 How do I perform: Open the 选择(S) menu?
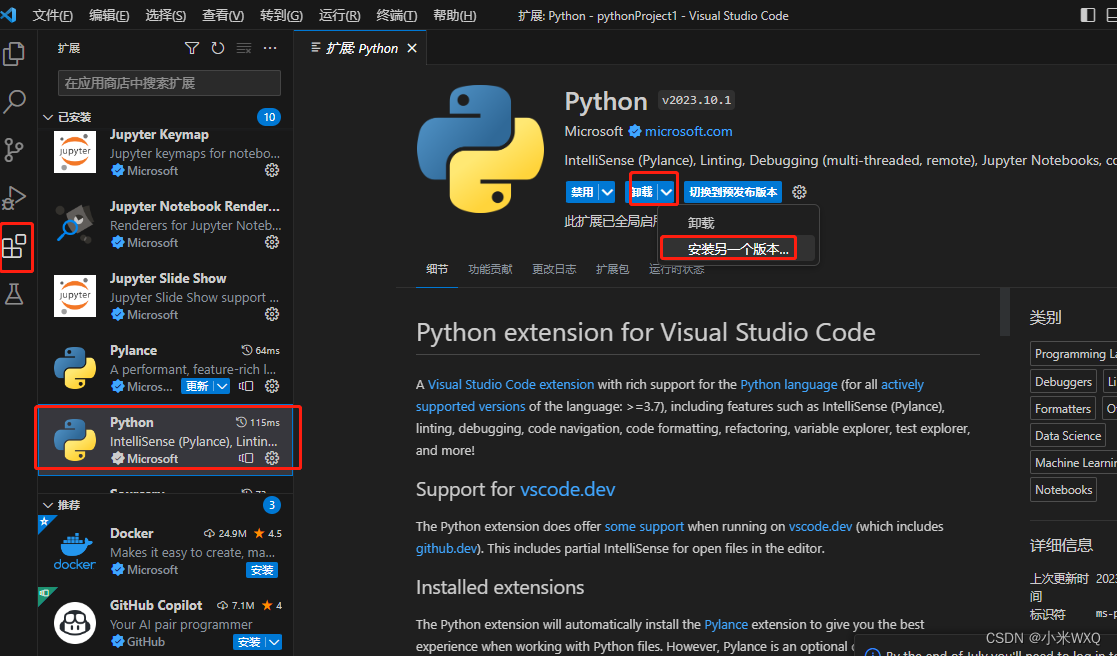[165, 16]
